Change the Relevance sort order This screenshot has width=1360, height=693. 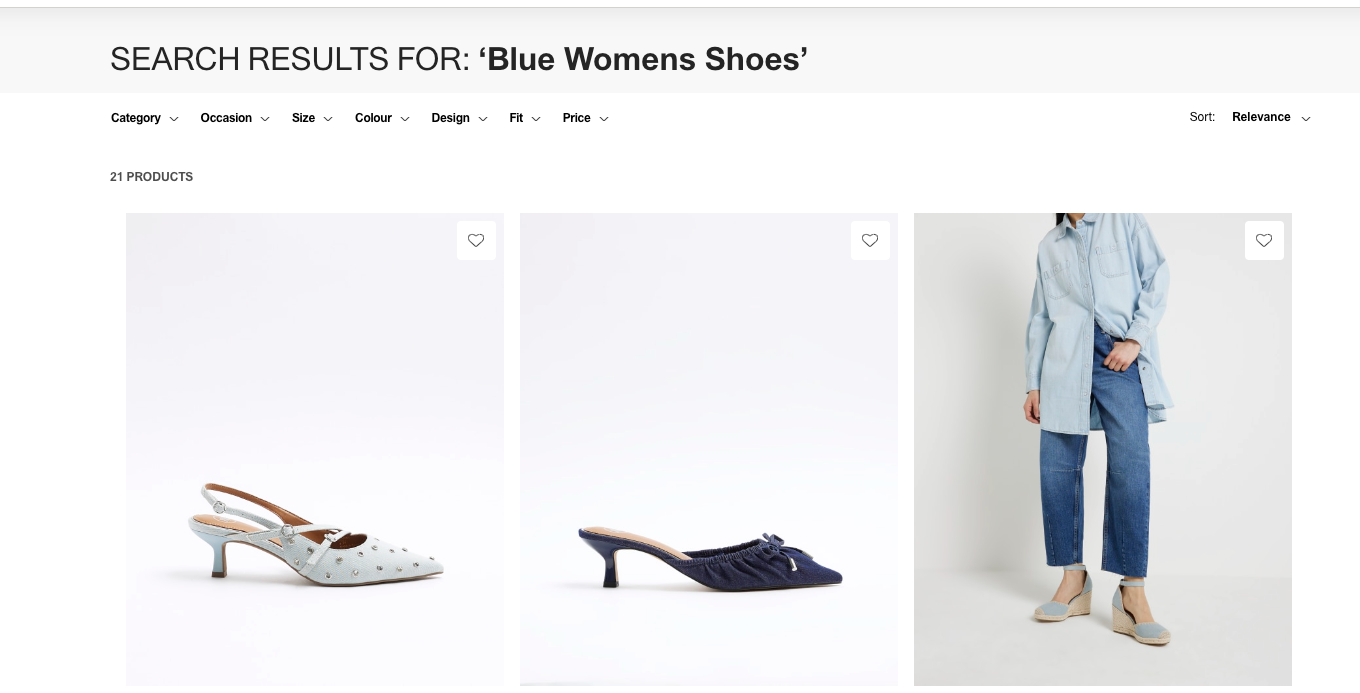click(1261, 117)
